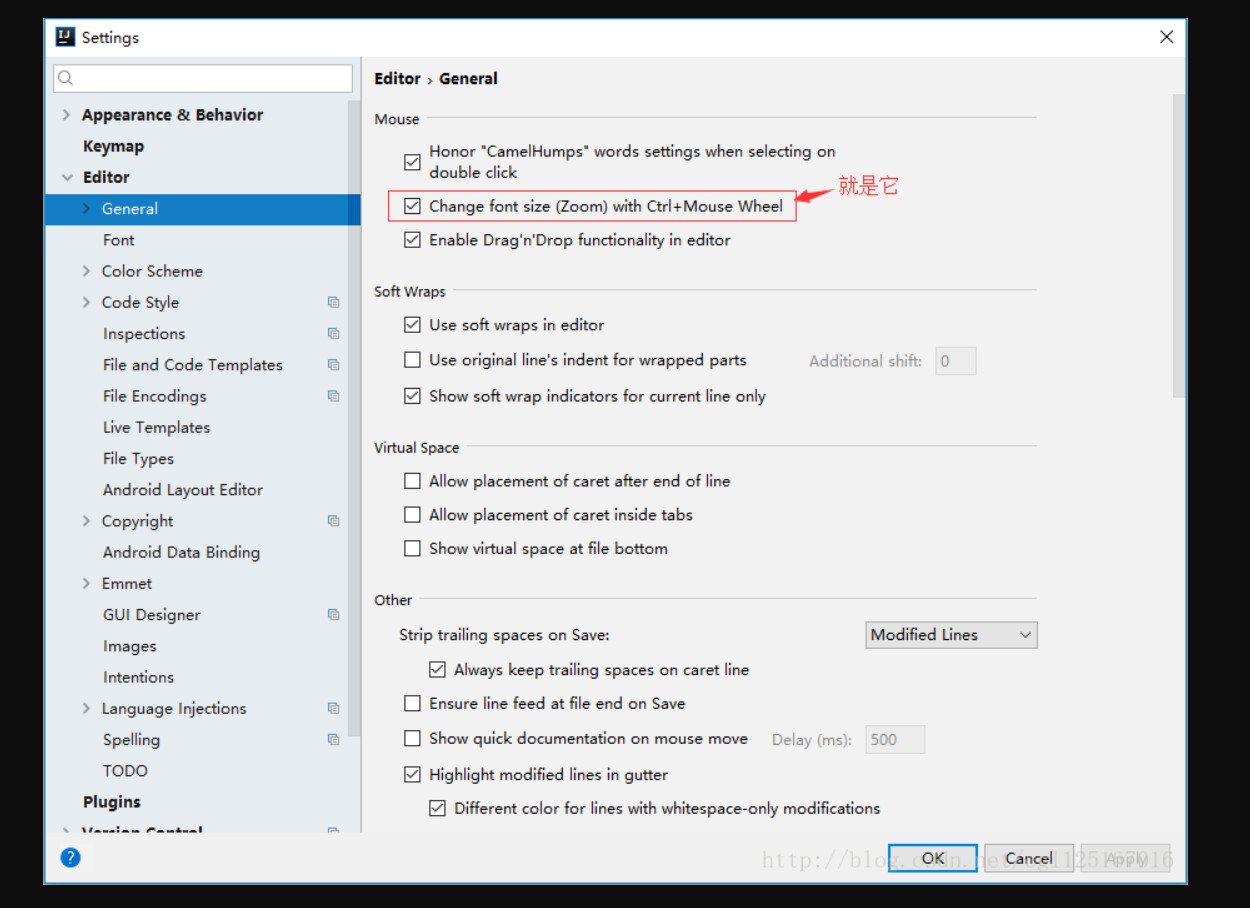Open the Images settings entry
The width and height of the screenshot is (1250, 908).
pos(130,646)
